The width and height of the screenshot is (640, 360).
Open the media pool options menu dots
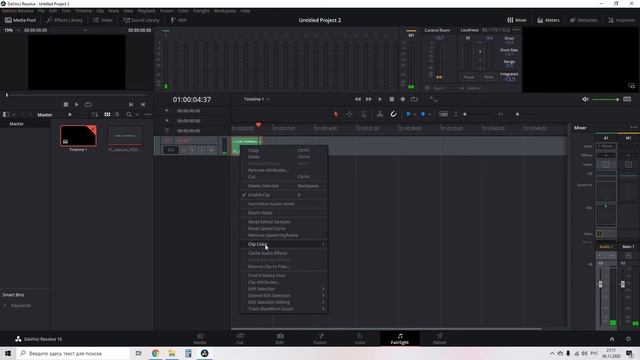click(147, 115)
